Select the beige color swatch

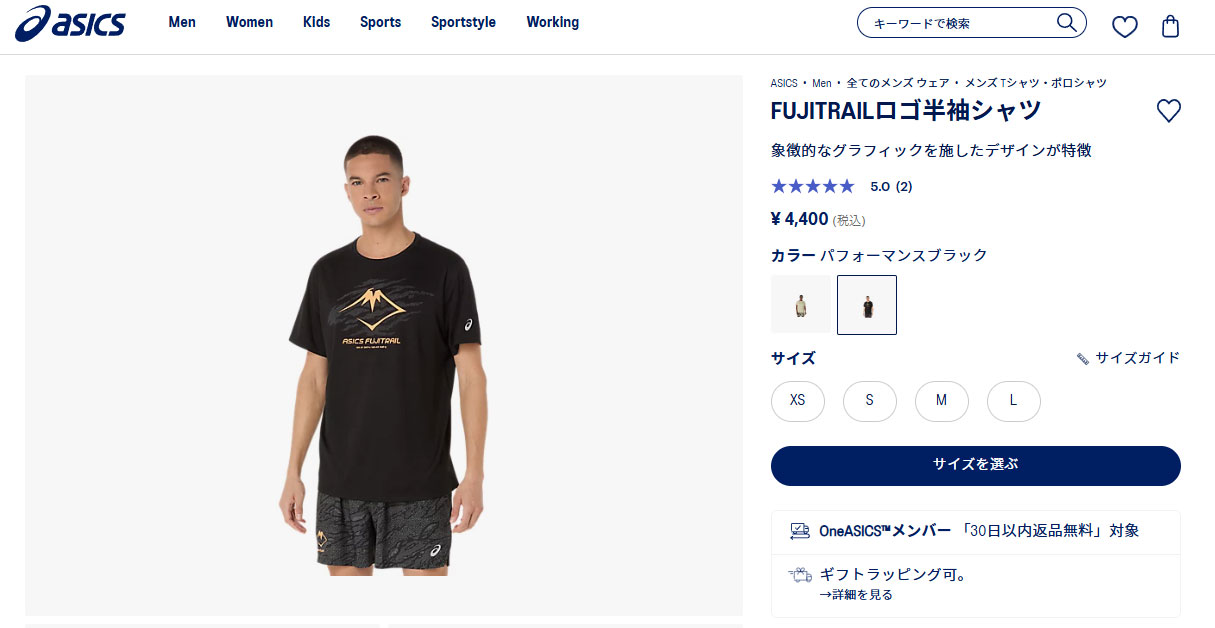800,305
